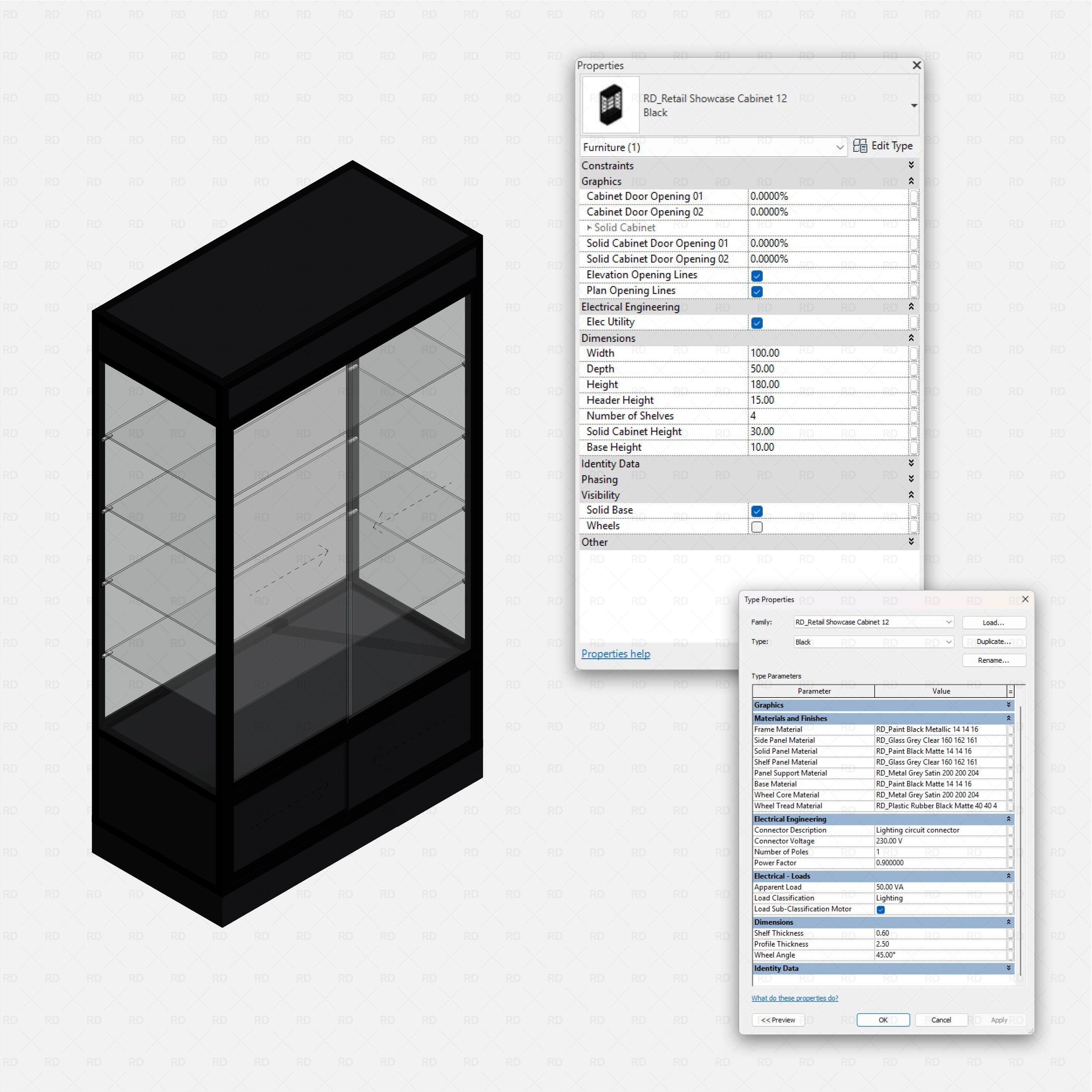Open the family type selector dropdown arrow
Screen dimensions: 1092x1092
[914, 106]
